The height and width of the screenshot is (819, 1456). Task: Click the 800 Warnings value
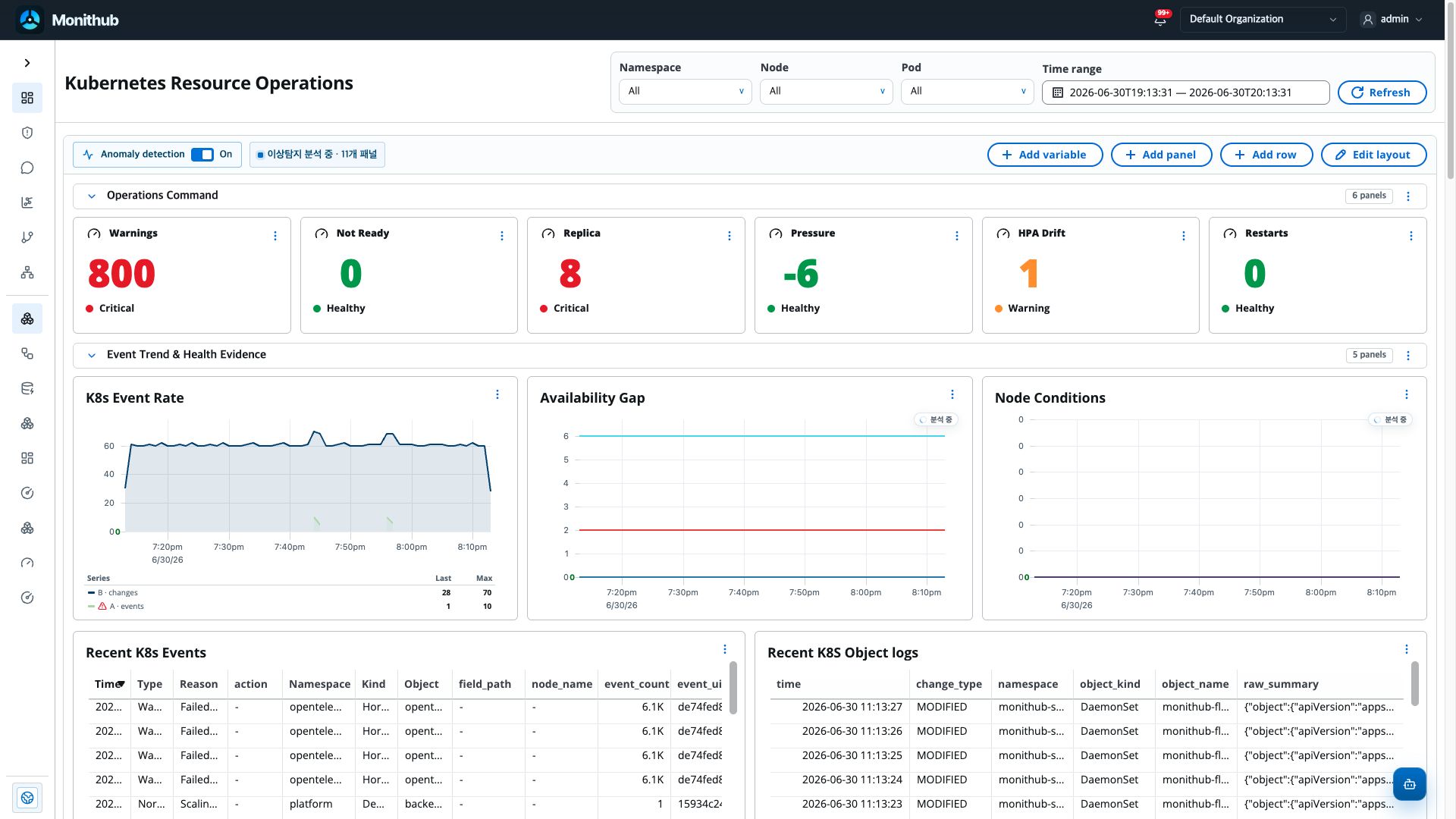coord(121,274)
